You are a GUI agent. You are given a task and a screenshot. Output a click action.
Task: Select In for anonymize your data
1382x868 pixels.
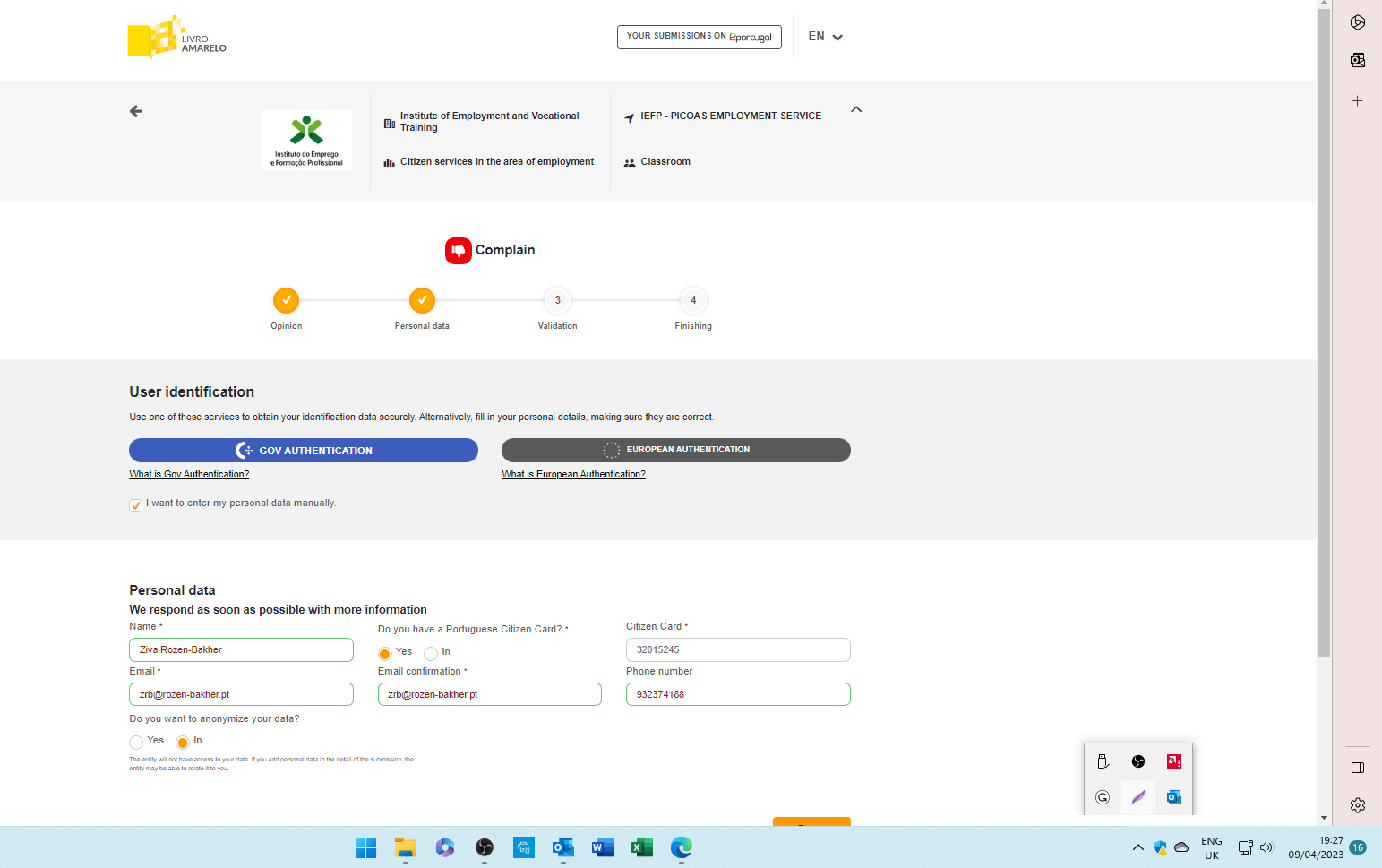[183, 743]
